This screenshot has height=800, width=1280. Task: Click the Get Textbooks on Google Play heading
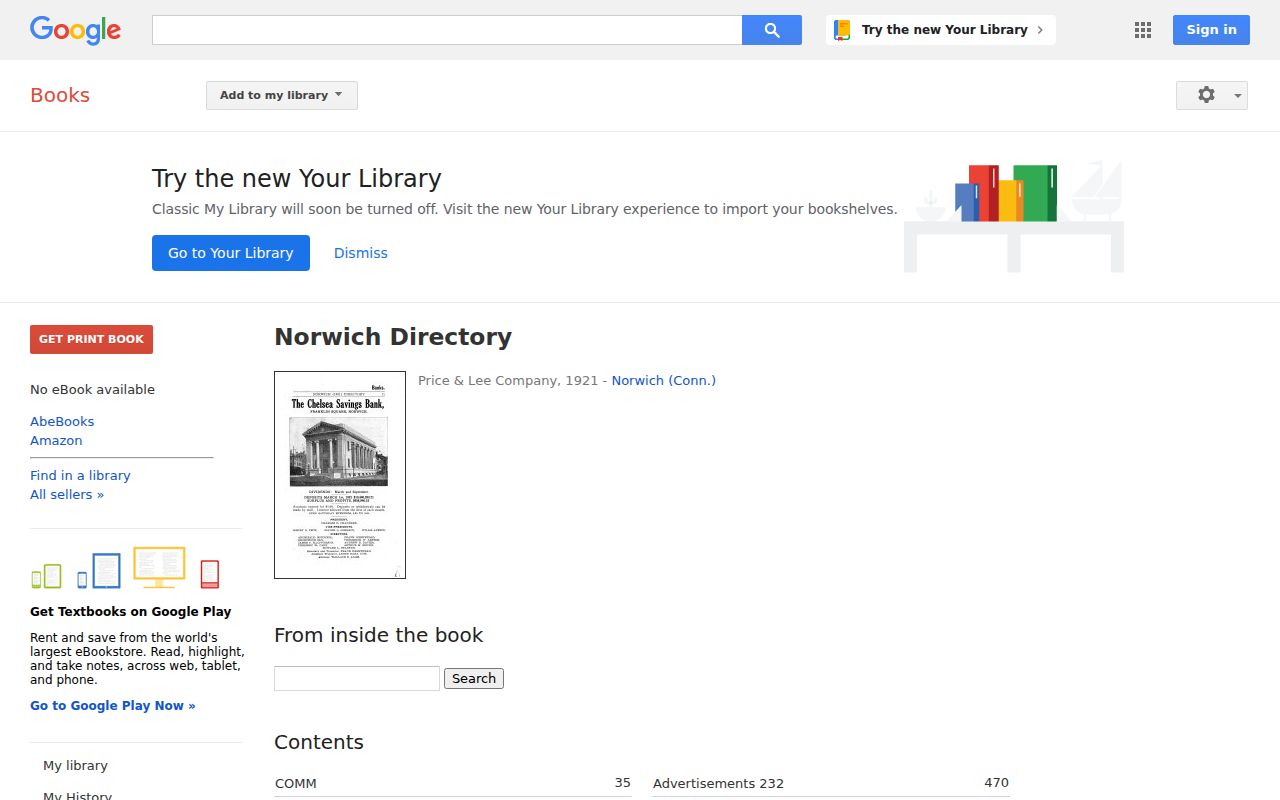(x=130, y=611)
